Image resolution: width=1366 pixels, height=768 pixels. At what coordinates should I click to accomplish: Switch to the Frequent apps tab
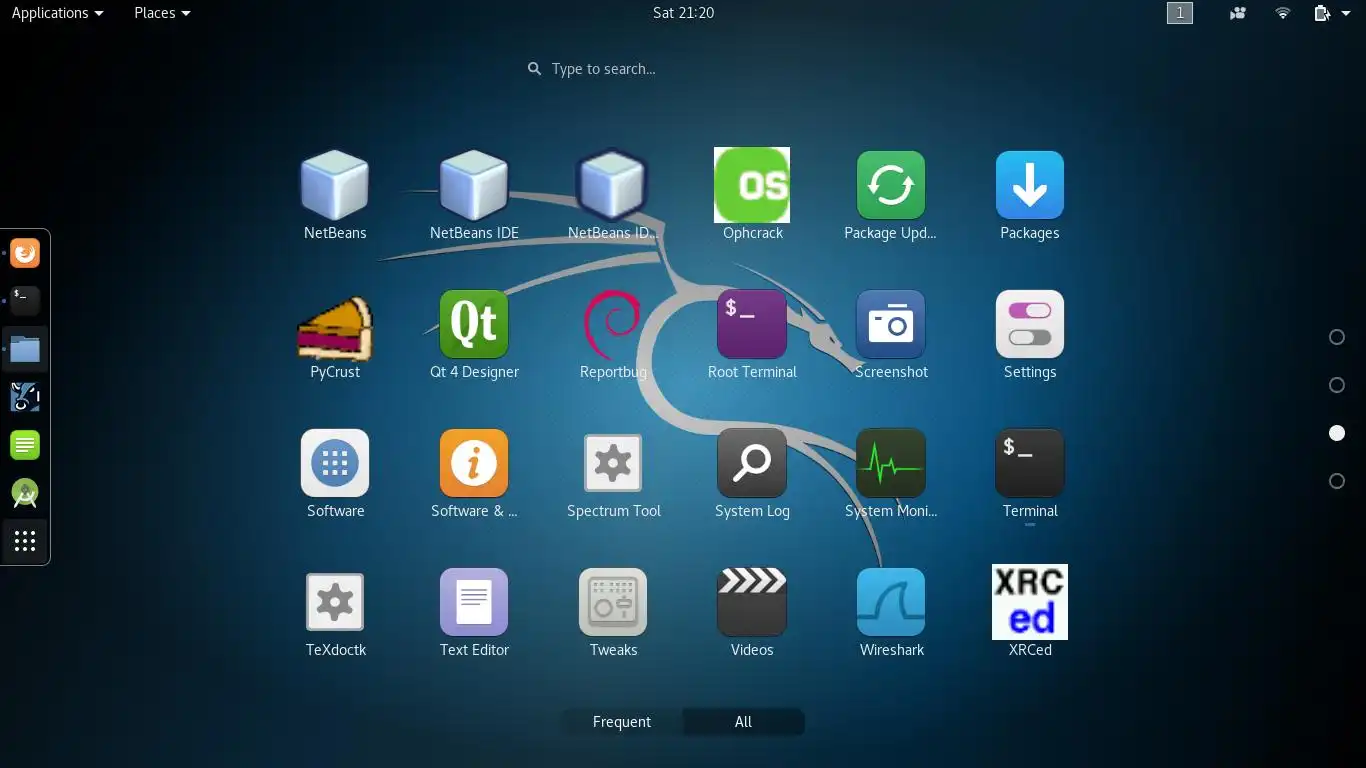(622, 722)
